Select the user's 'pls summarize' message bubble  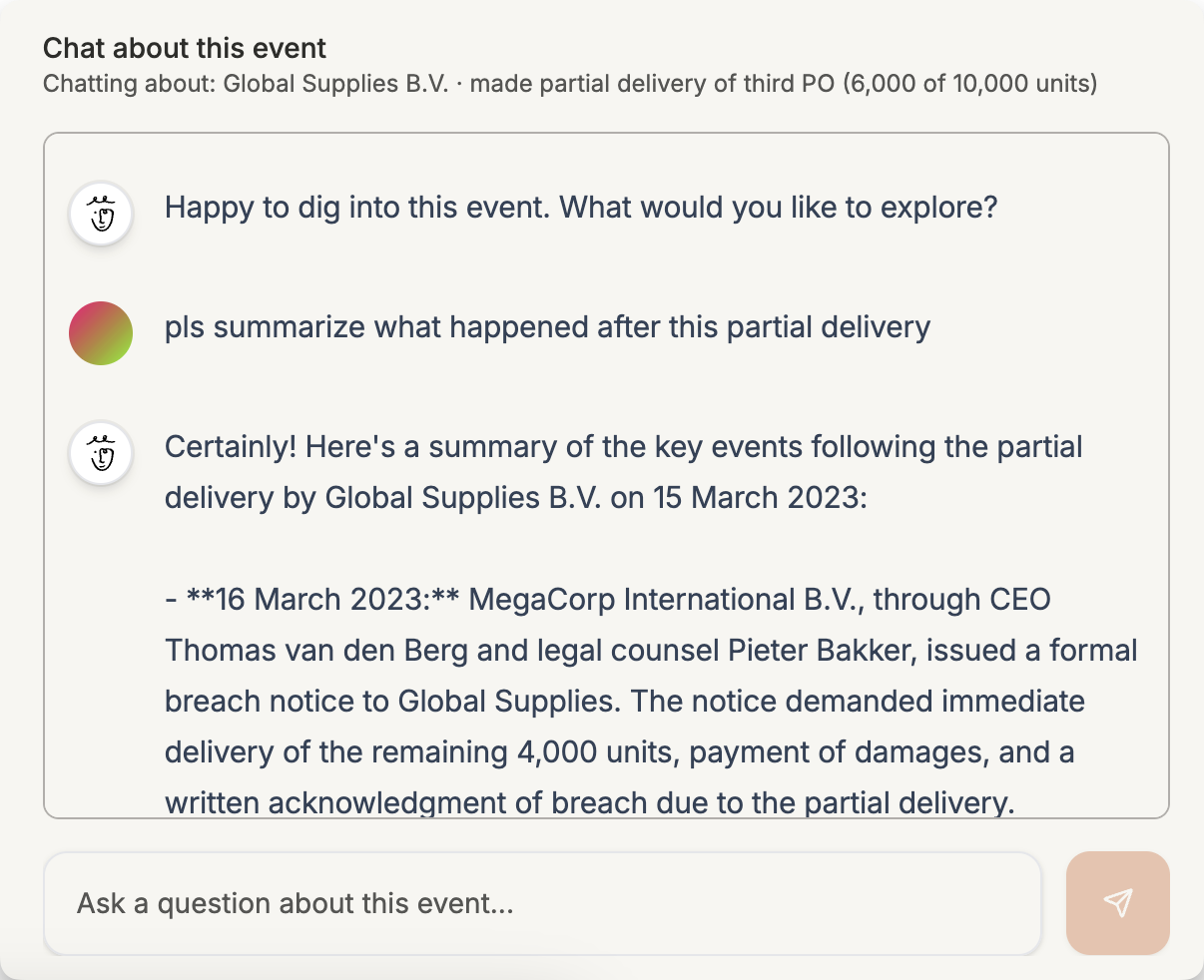point(547,327)
